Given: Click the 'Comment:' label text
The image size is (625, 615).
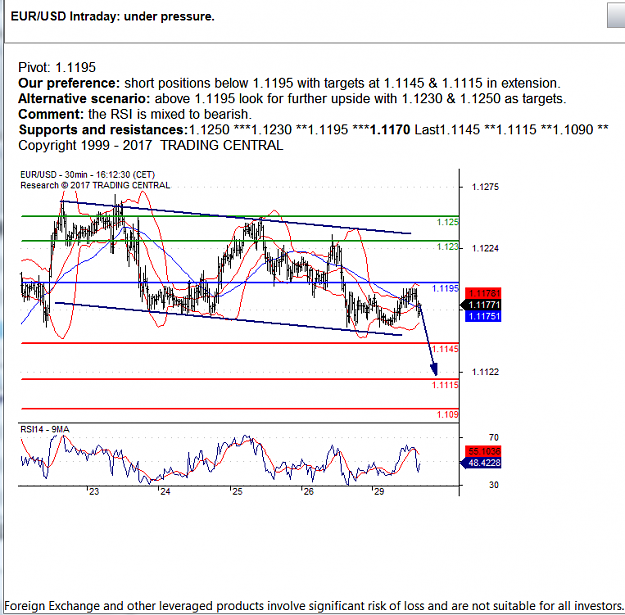Looking at the screenshot, I should [x=51, y=114].
